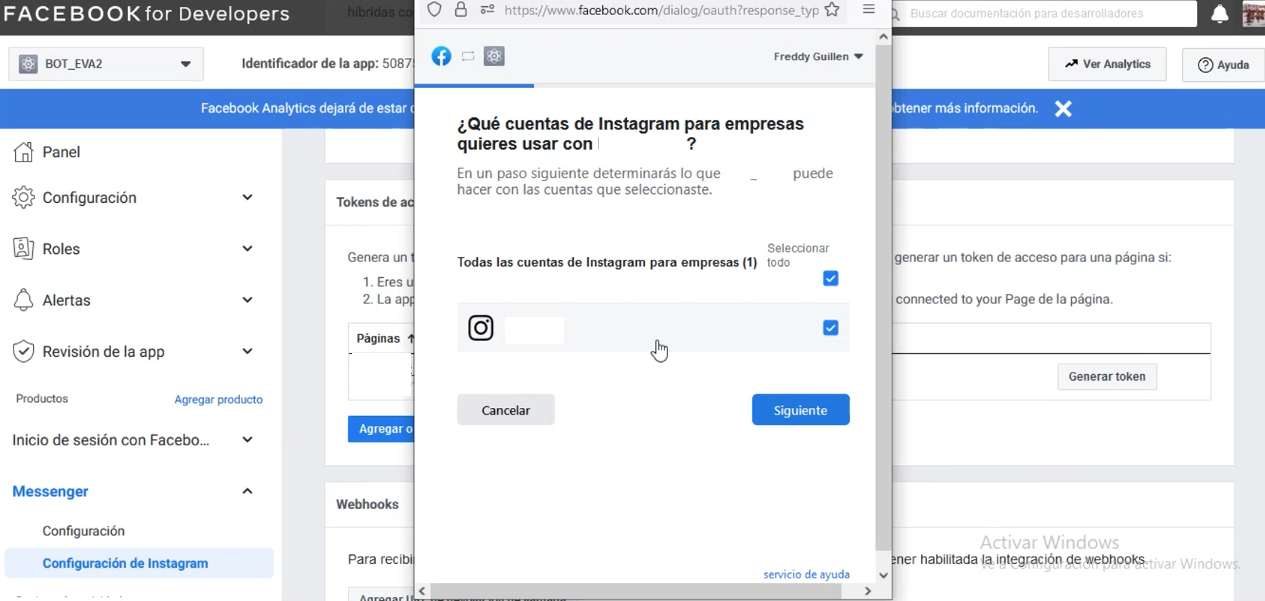The image size is (1265, 601).
Task: Click the Instagram logo in the account row
Action: tap(481, 328)
